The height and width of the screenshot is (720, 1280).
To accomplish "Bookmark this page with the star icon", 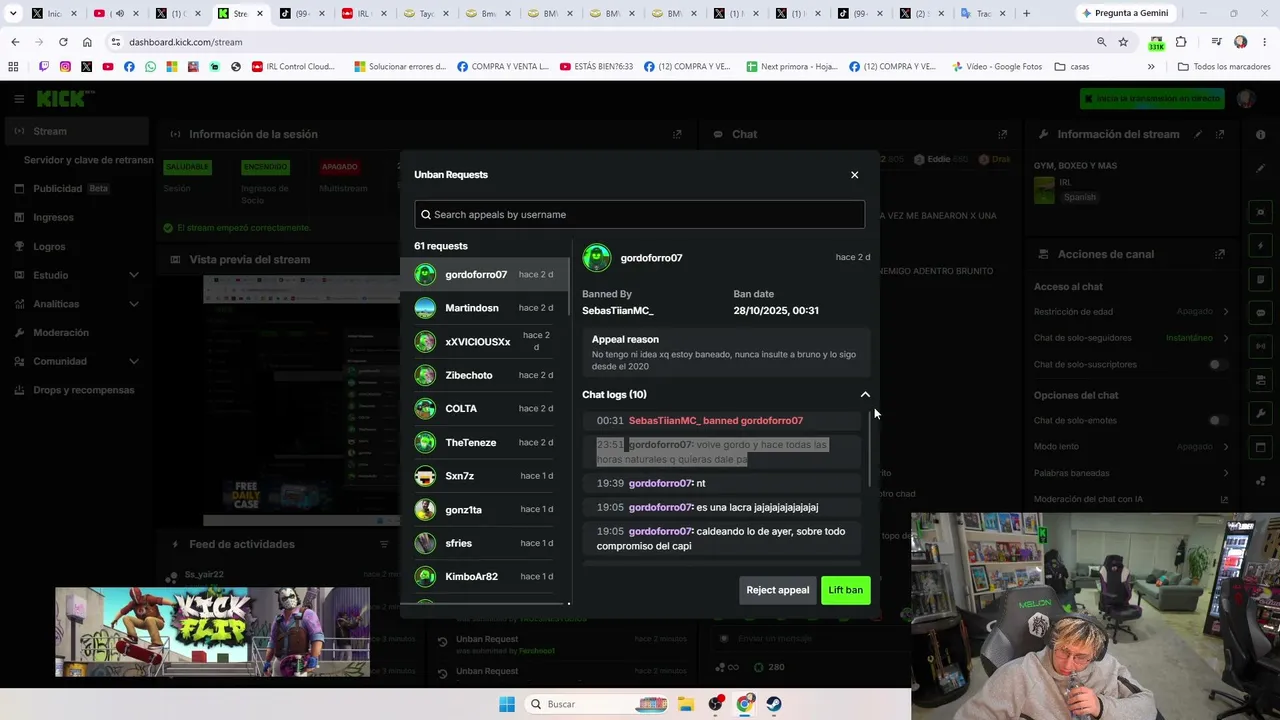I will [x=1123, y=42].
